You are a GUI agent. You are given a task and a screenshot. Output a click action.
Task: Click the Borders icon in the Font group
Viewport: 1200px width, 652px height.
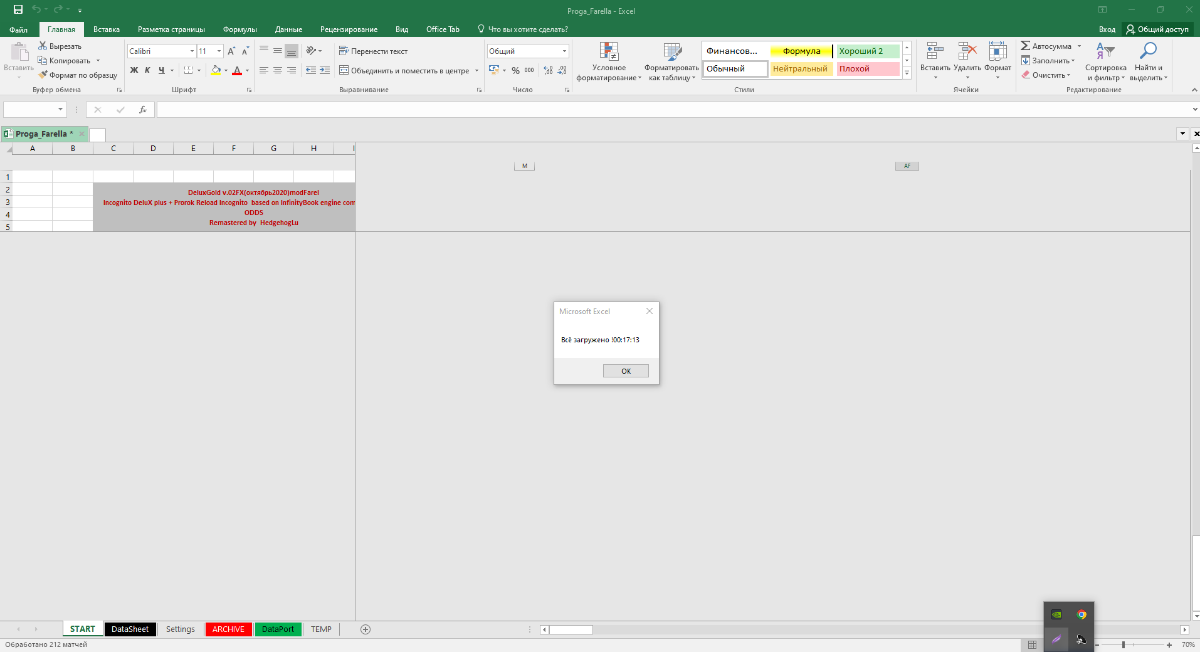click(187, 70)
